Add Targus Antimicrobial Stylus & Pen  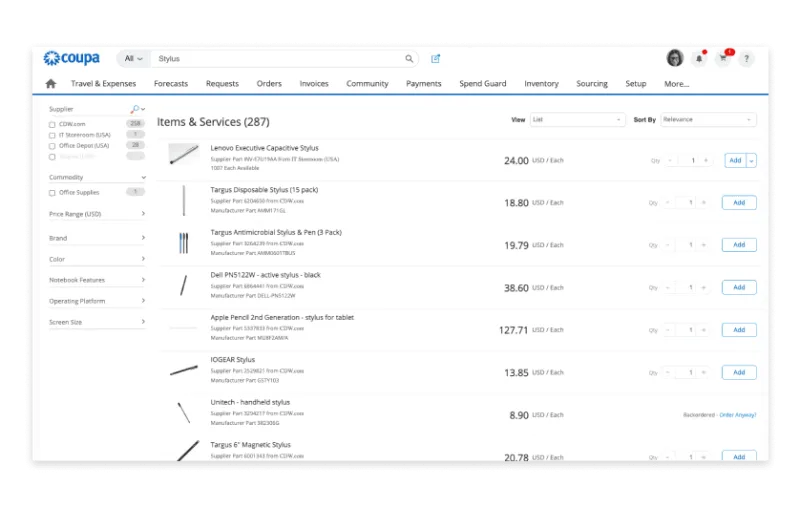[x=739, y=245]
